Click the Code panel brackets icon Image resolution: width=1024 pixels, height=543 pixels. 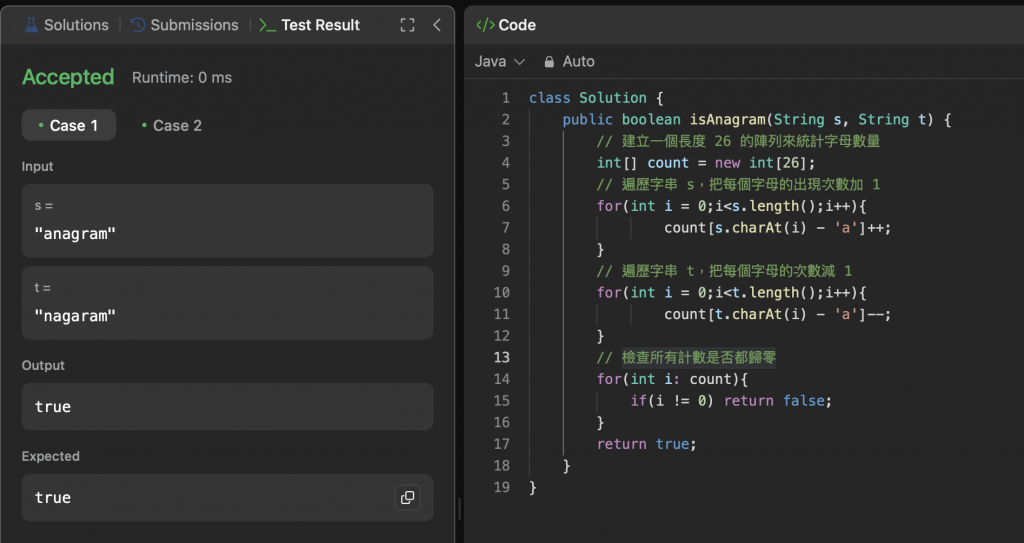485,25
